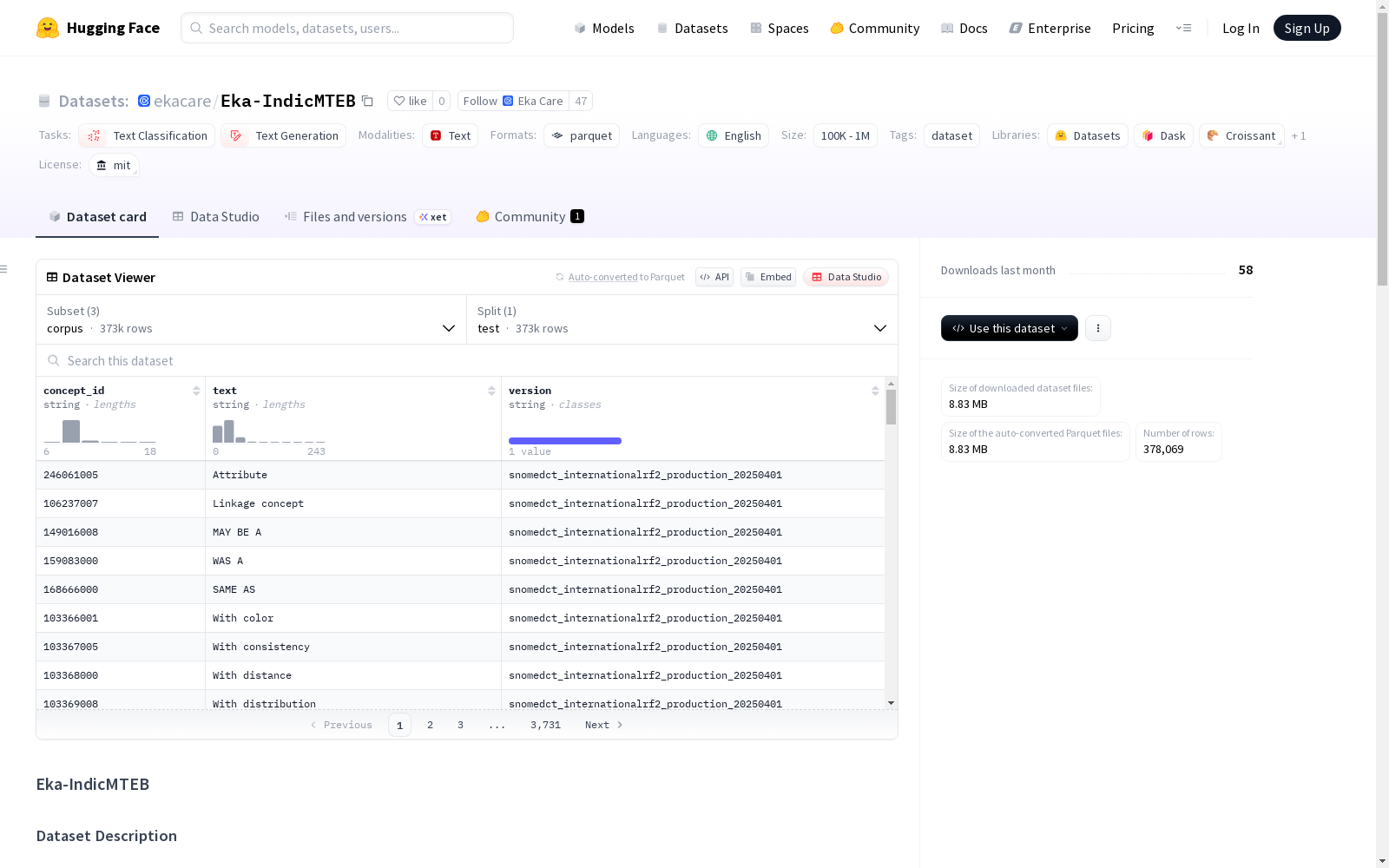Click the 378,069 number of rows value
Image resolution: width=1389 pixels, height=868 pixels.
tap(1163, 449)
